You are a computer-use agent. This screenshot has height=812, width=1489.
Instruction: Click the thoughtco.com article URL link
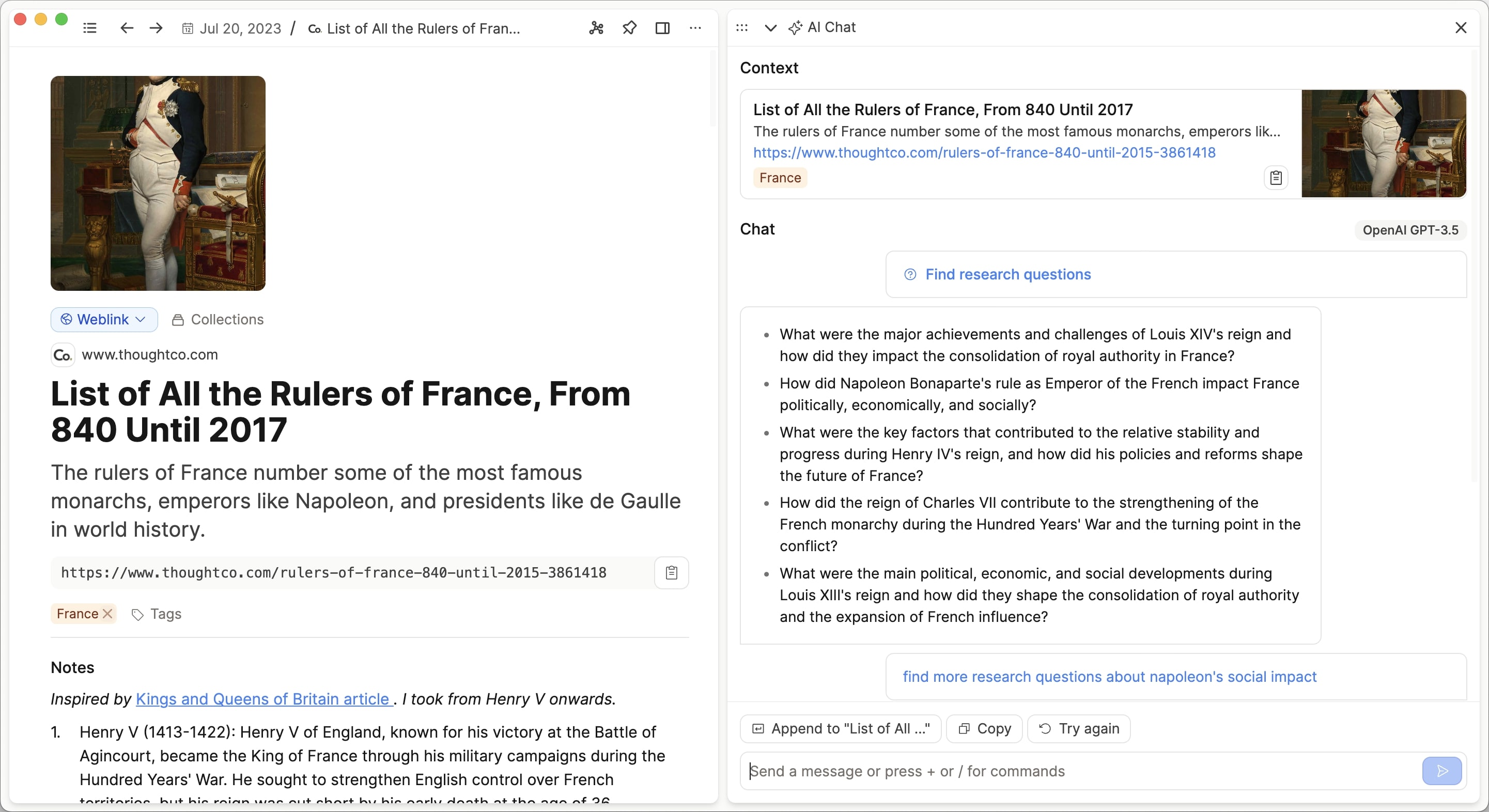click(984, 152)
